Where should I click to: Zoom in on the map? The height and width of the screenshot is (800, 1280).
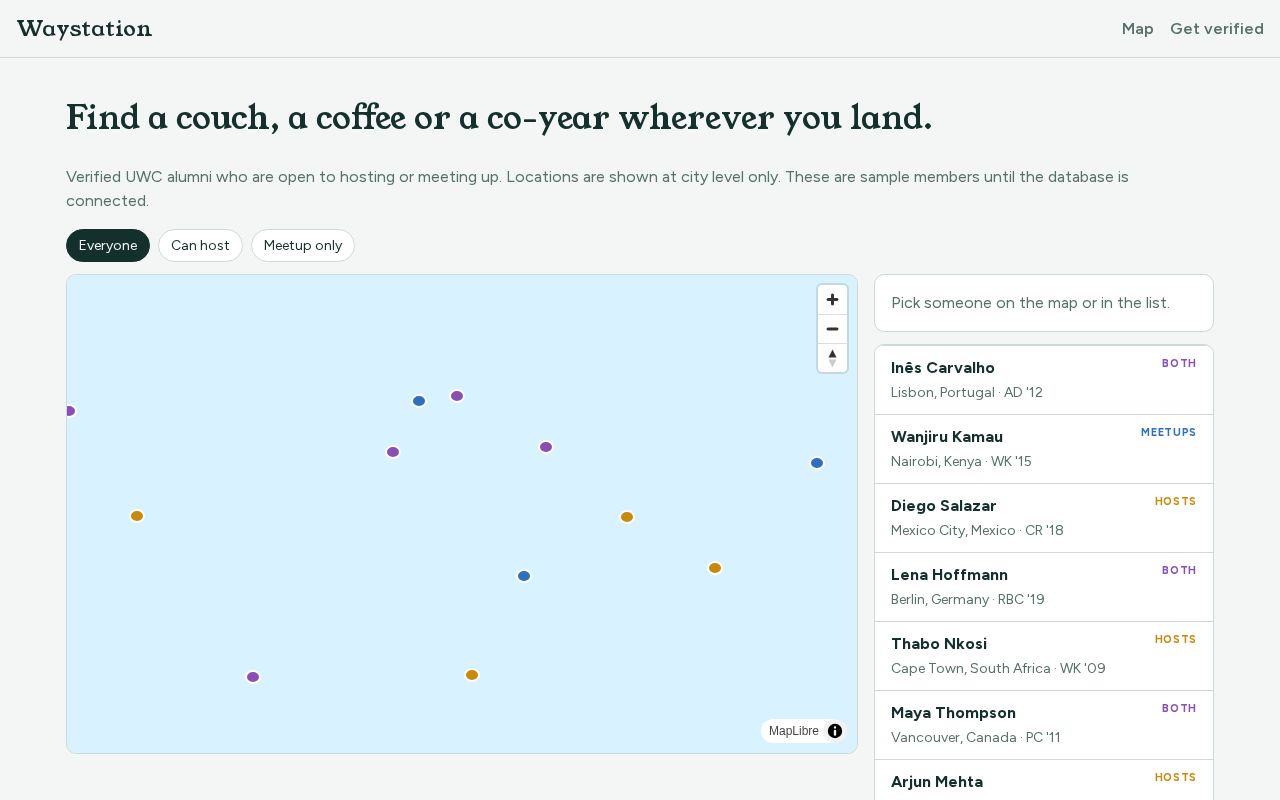(832, 300)
